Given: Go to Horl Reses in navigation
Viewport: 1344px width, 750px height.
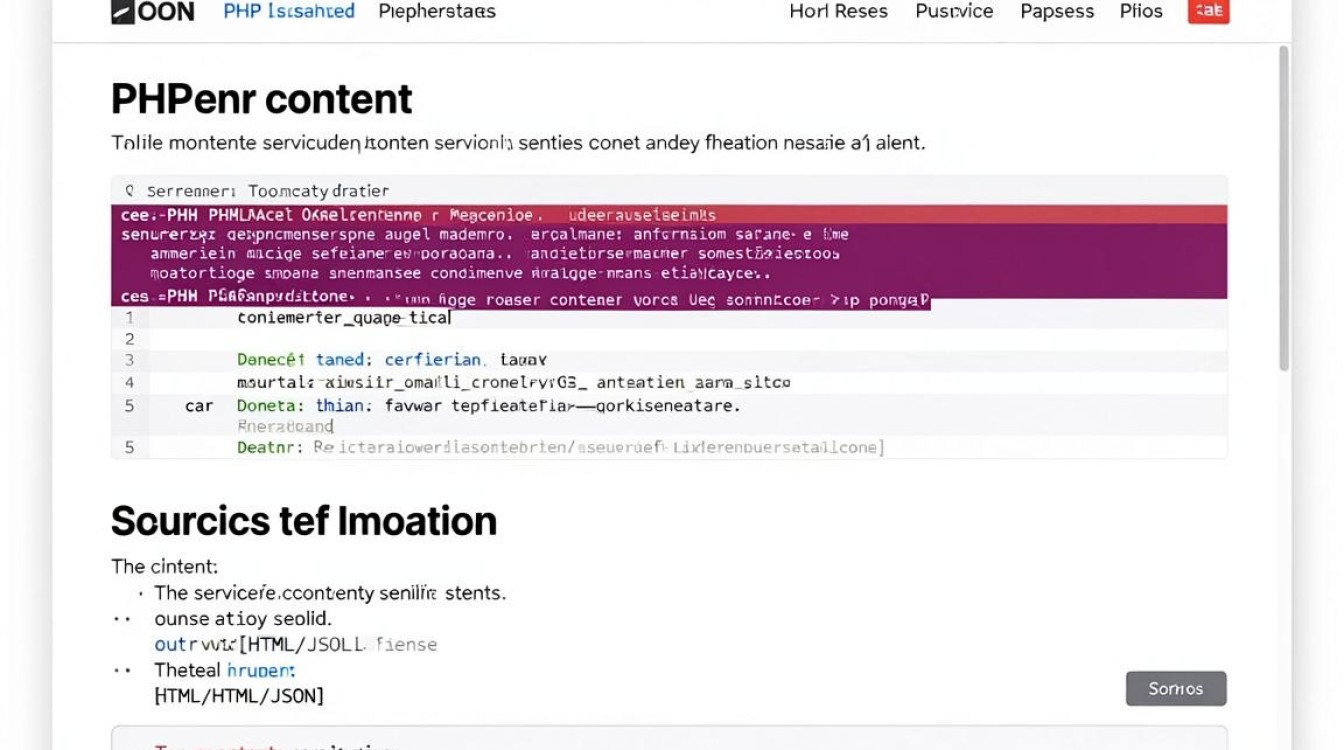Looking at the screenshot, I should 838,12.
